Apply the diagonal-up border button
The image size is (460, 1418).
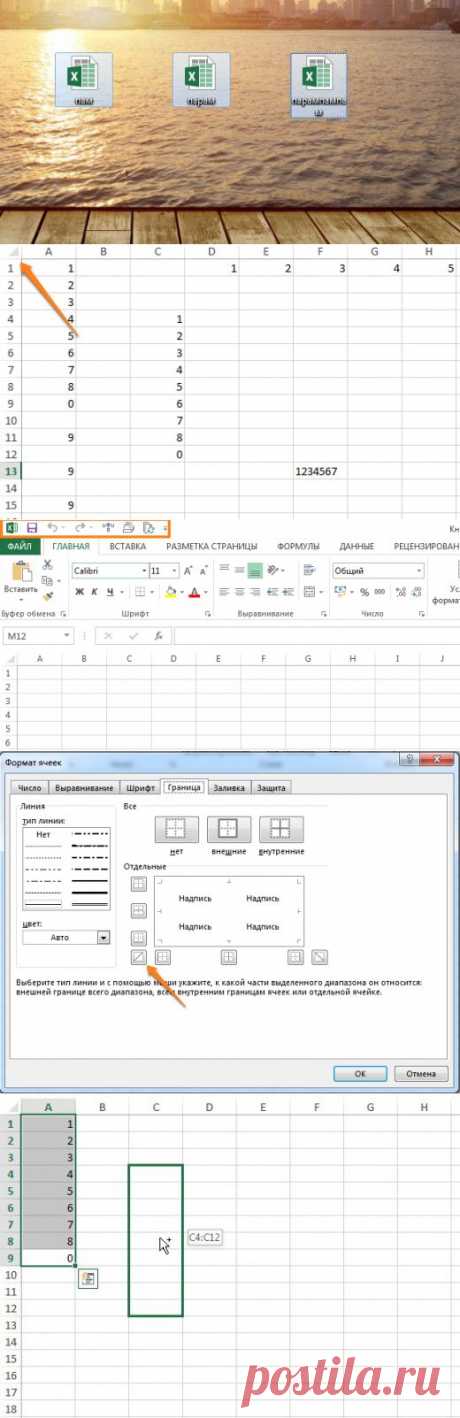point(139,956)
